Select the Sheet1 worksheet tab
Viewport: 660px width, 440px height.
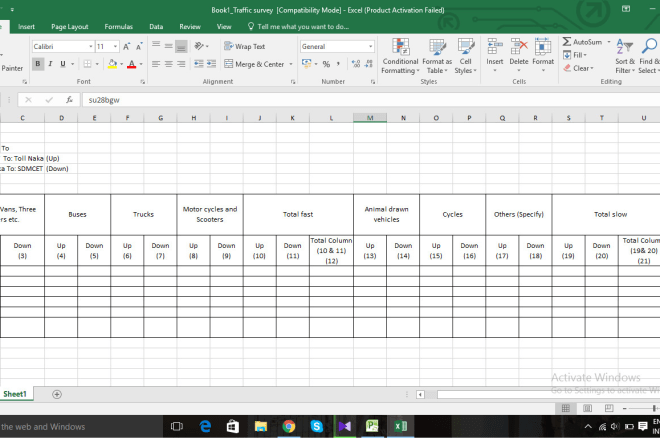(x=16, y=394)
